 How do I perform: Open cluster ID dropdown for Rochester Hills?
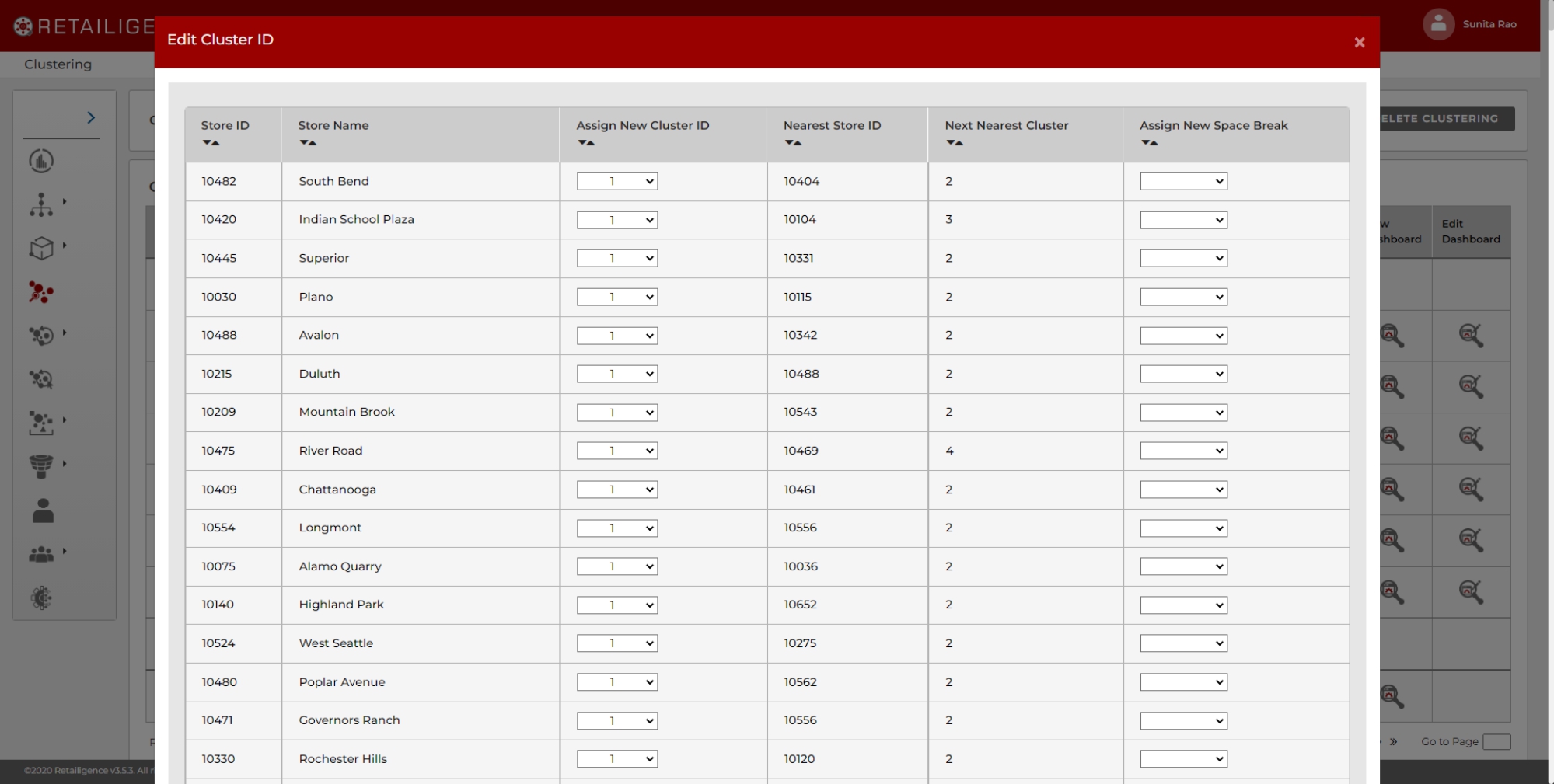617,759
